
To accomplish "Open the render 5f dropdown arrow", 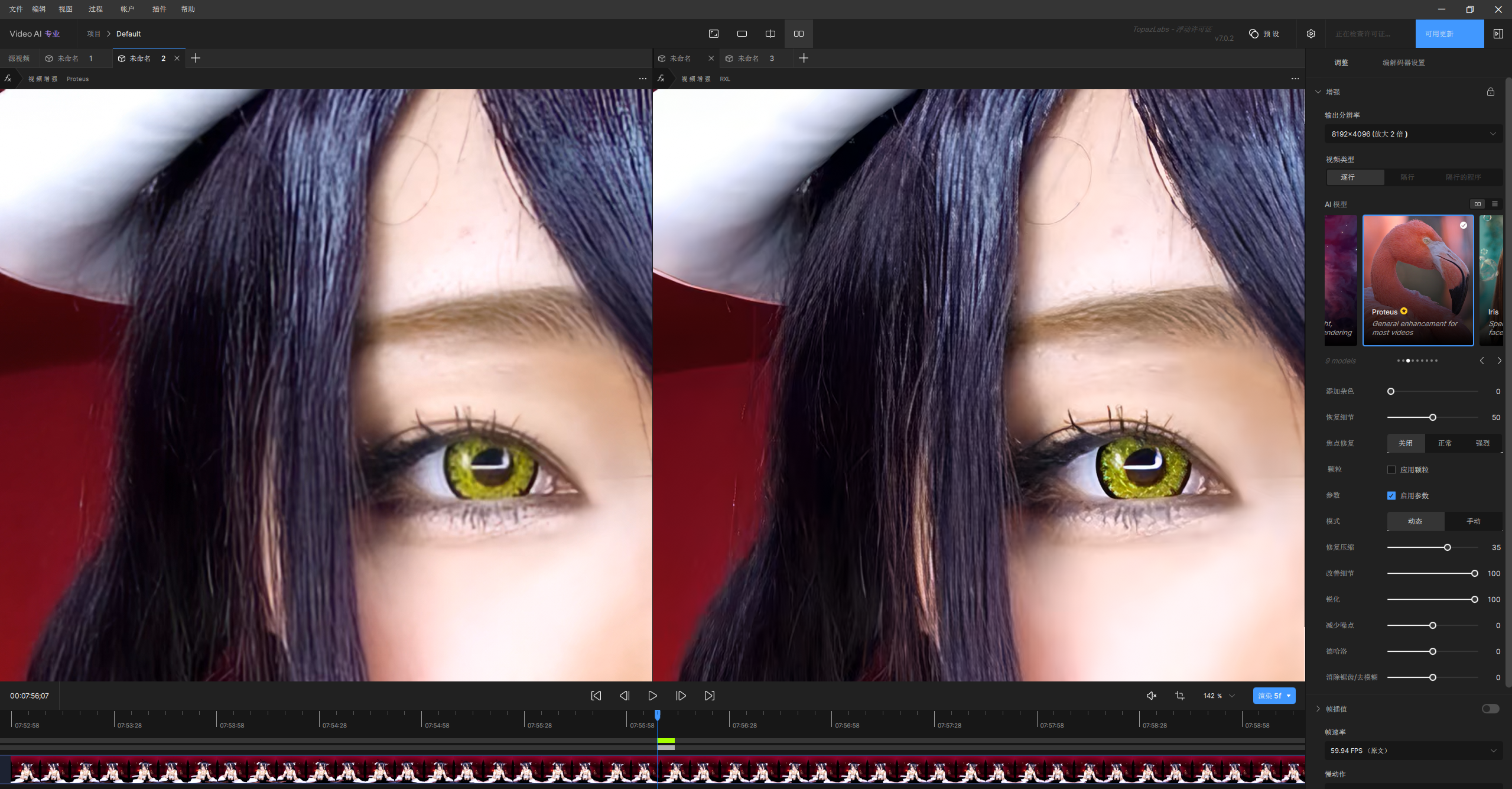I will (x=1289, y=696).
